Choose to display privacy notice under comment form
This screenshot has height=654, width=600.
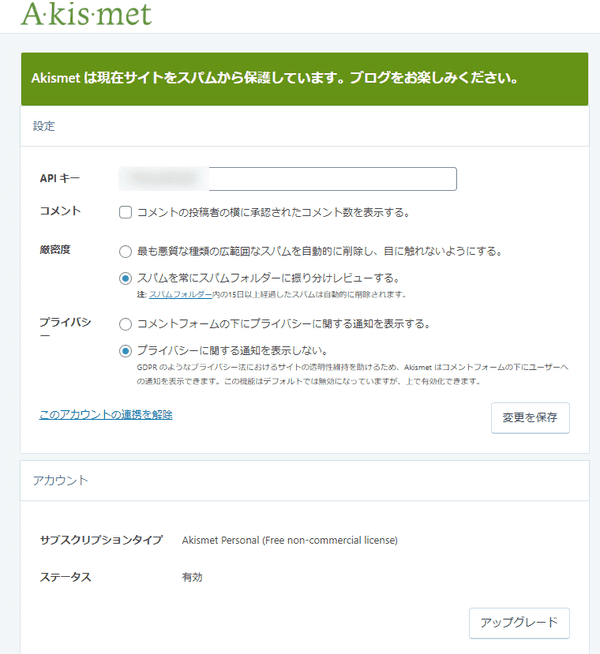[126, 324]
